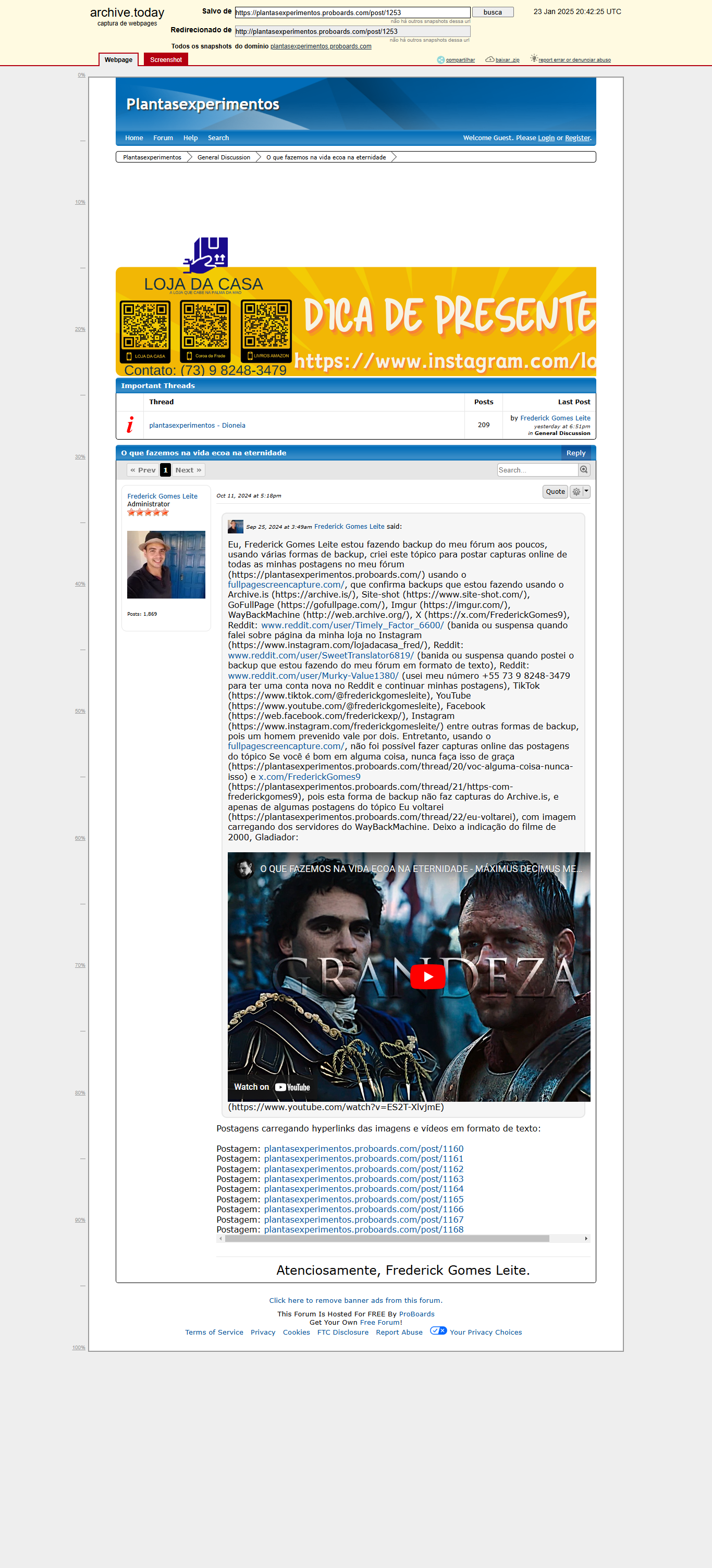Viewport: 712px width, 1568px height.
Task: Click the search magnifier icon in thread toolbar
Action: coord(584,470)
